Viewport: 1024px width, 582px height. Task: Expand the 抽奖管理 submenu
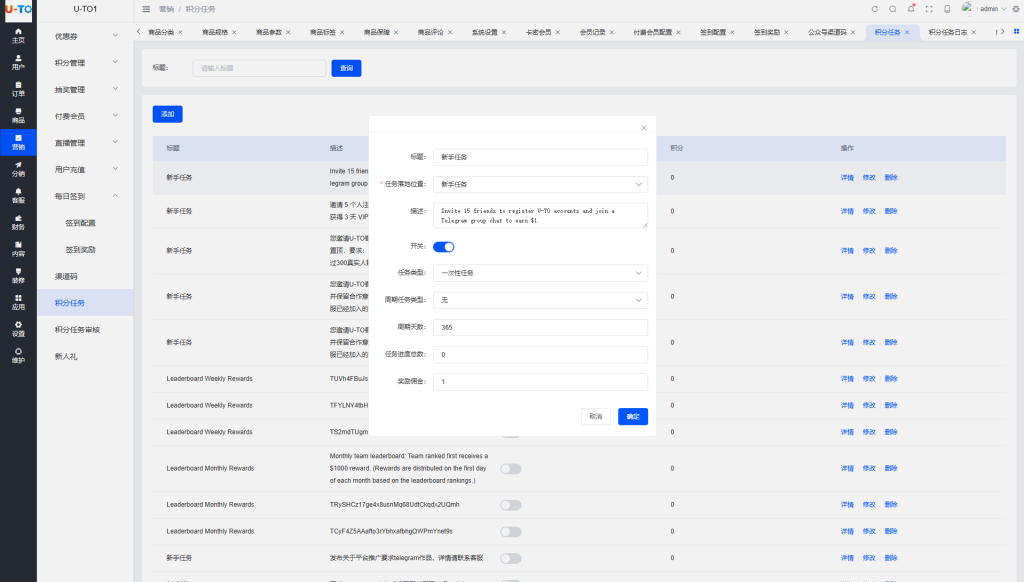coord(85,89)
